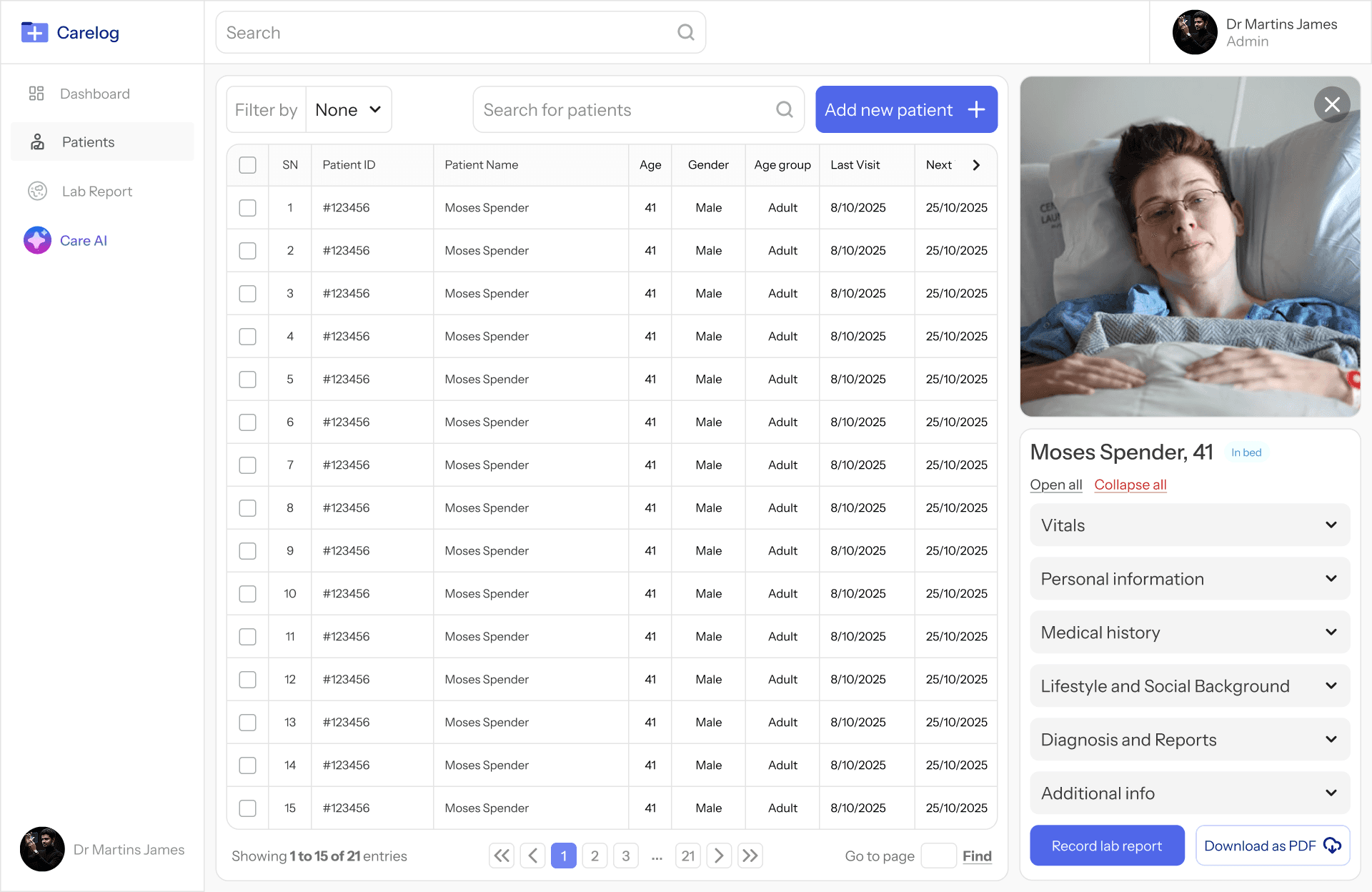The width and height of the screenshot is (1372, 892).
Task: Open the Dashboard menu item
Action: [94, 94]
